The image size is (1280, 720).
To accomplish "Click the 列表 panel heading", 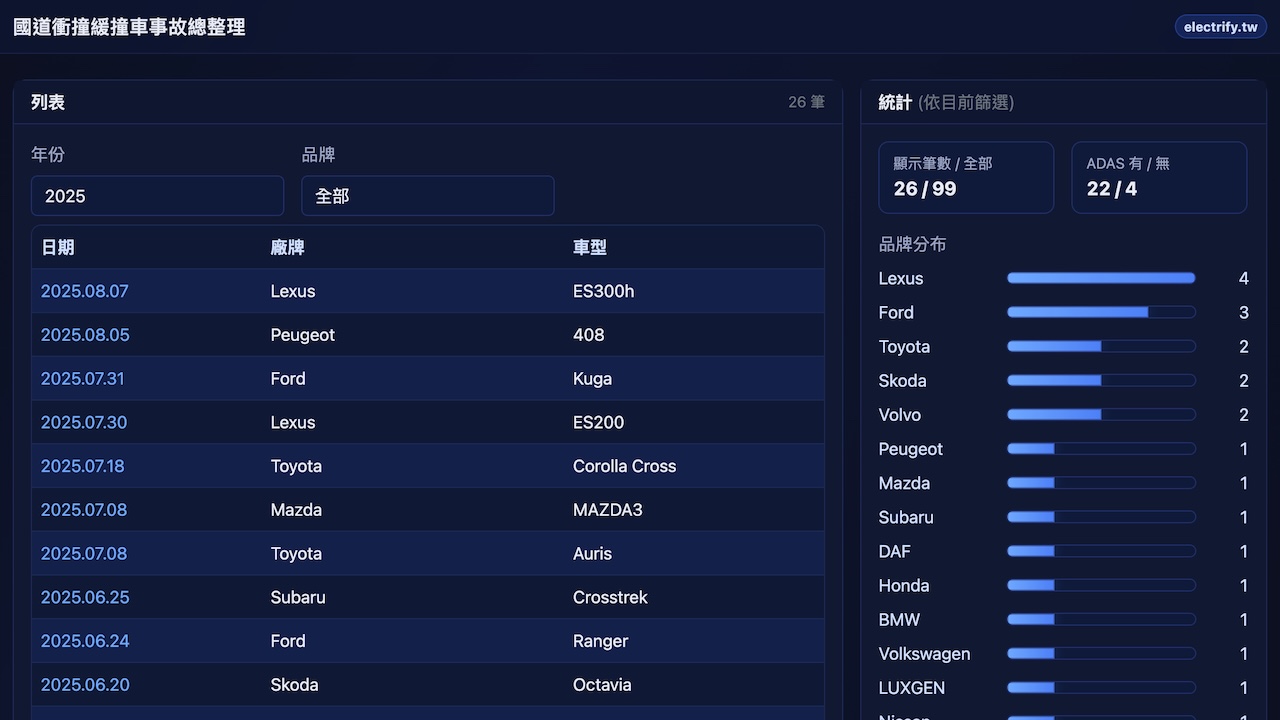I will coord(48,102).
